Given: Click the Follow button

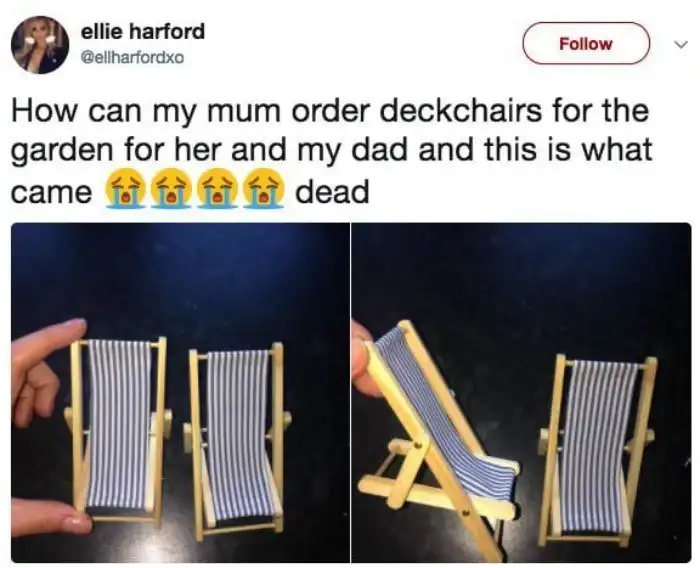Looking at the screenshot, I should pos(586,43).
